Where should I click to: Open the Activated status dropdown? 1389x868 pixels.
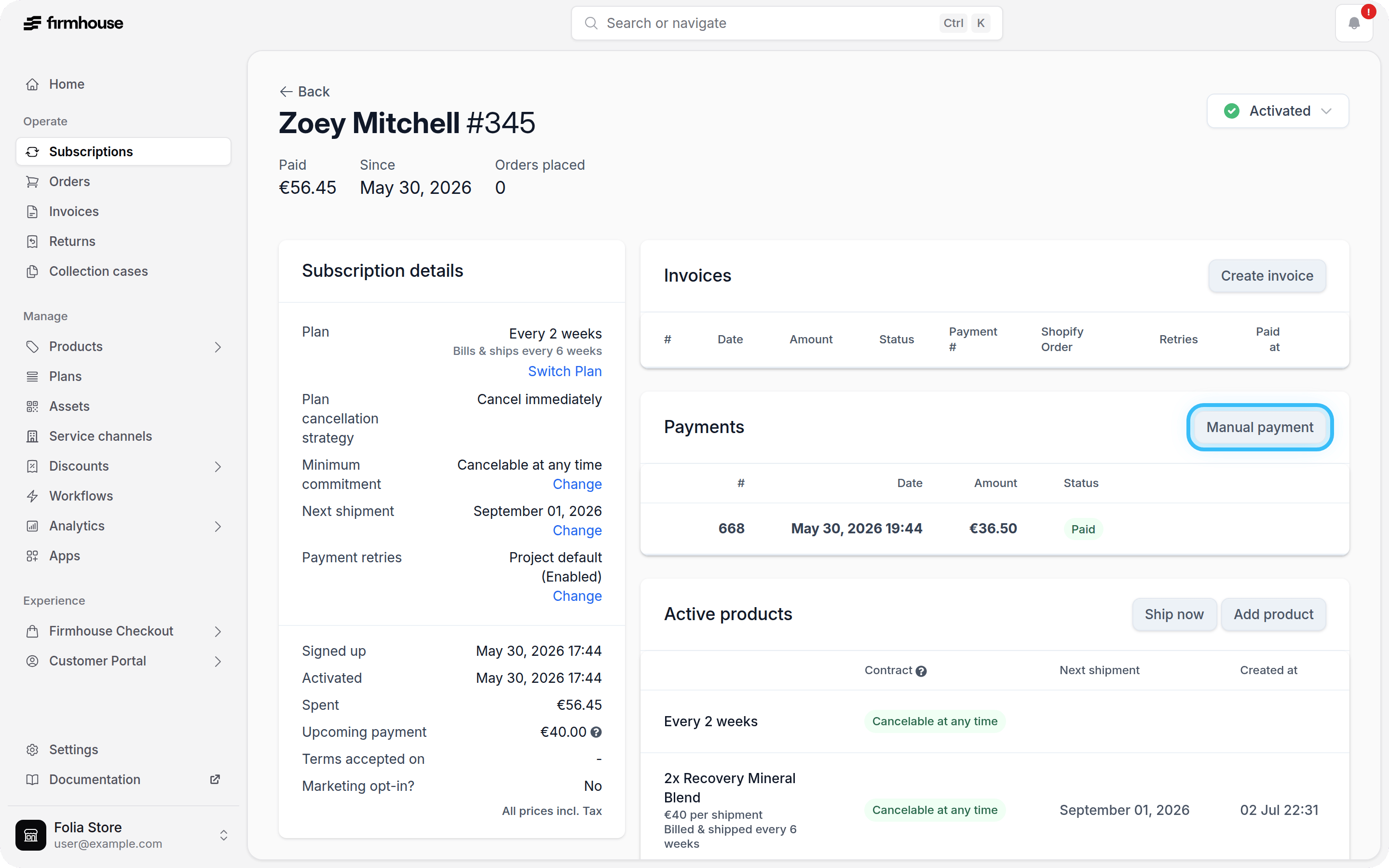pyautogui.click(x=1277, y=111)
